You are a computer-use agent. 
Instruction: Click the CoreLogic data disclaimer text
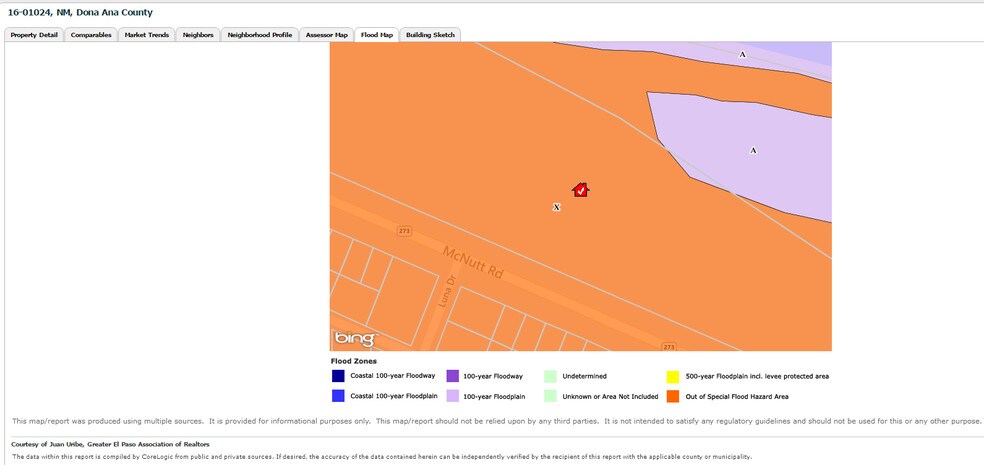[x=381, y=457]
